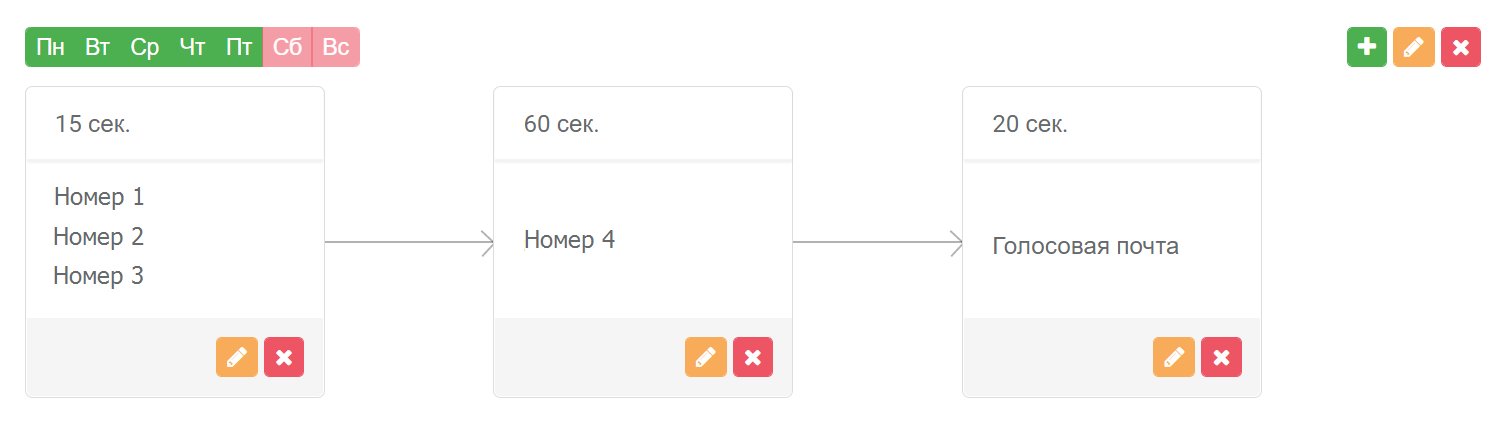This screenshot has width=1504, height=434.
Task: Toggle the Вт weekday
Action: coord(97,47)
